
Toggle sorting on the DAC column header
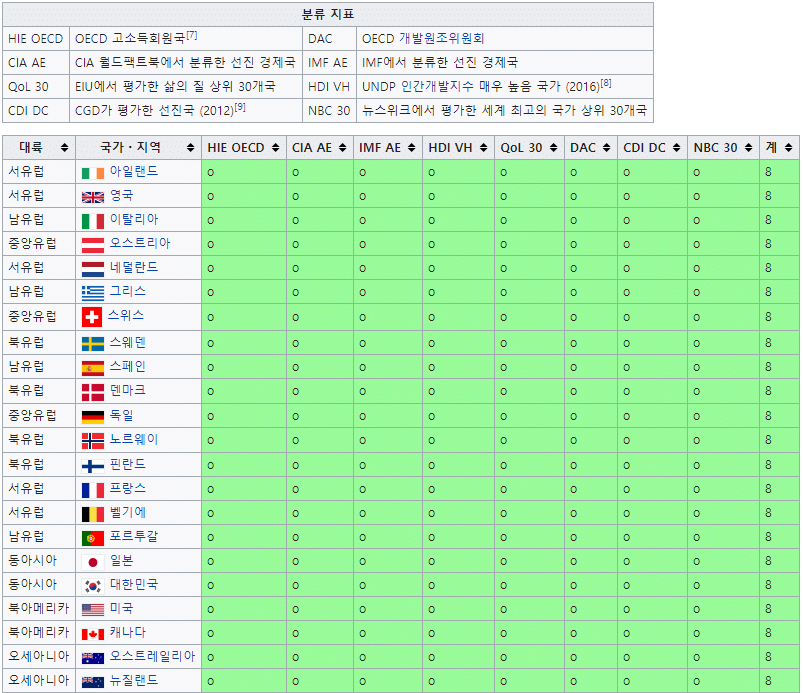coord(591,148)
